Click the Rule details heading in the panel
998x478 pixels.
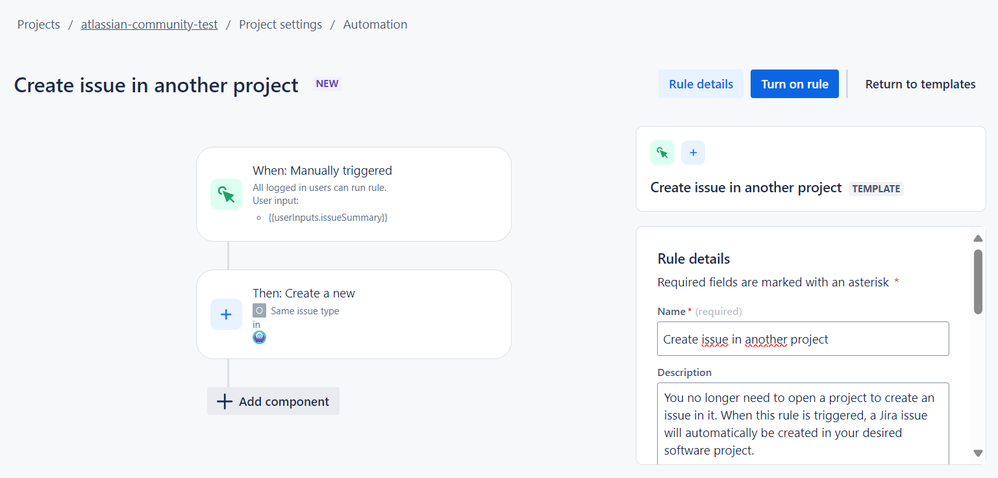coord(693,259)
